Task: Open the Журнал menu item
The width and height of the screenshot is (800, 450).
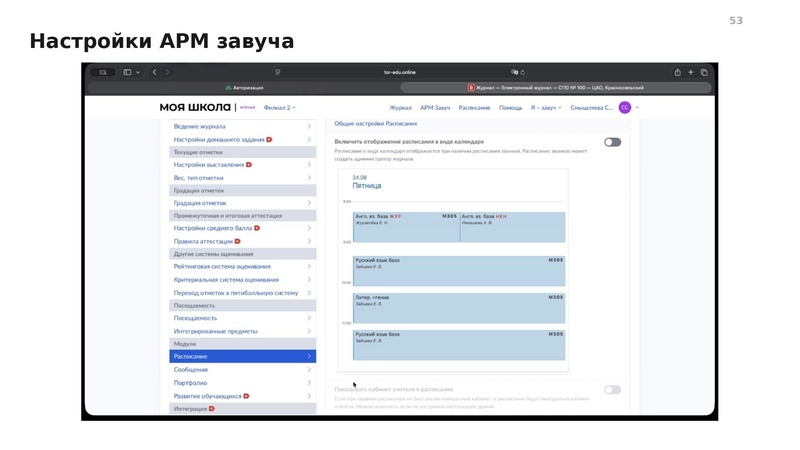Action: tap(401, 108)
